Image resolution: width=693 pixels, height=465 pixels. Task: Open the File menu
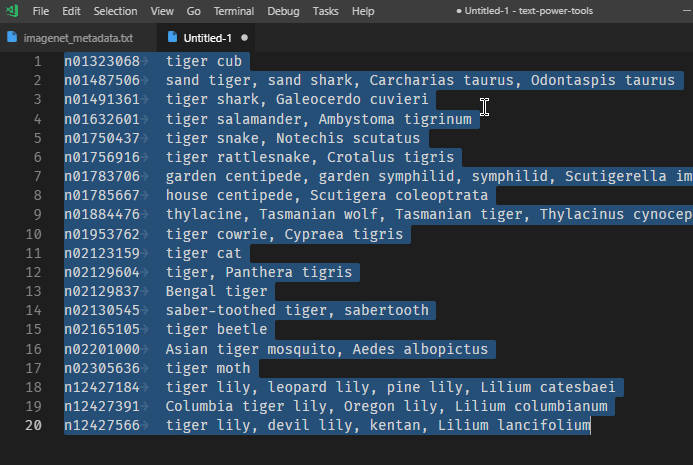(40, 11)
